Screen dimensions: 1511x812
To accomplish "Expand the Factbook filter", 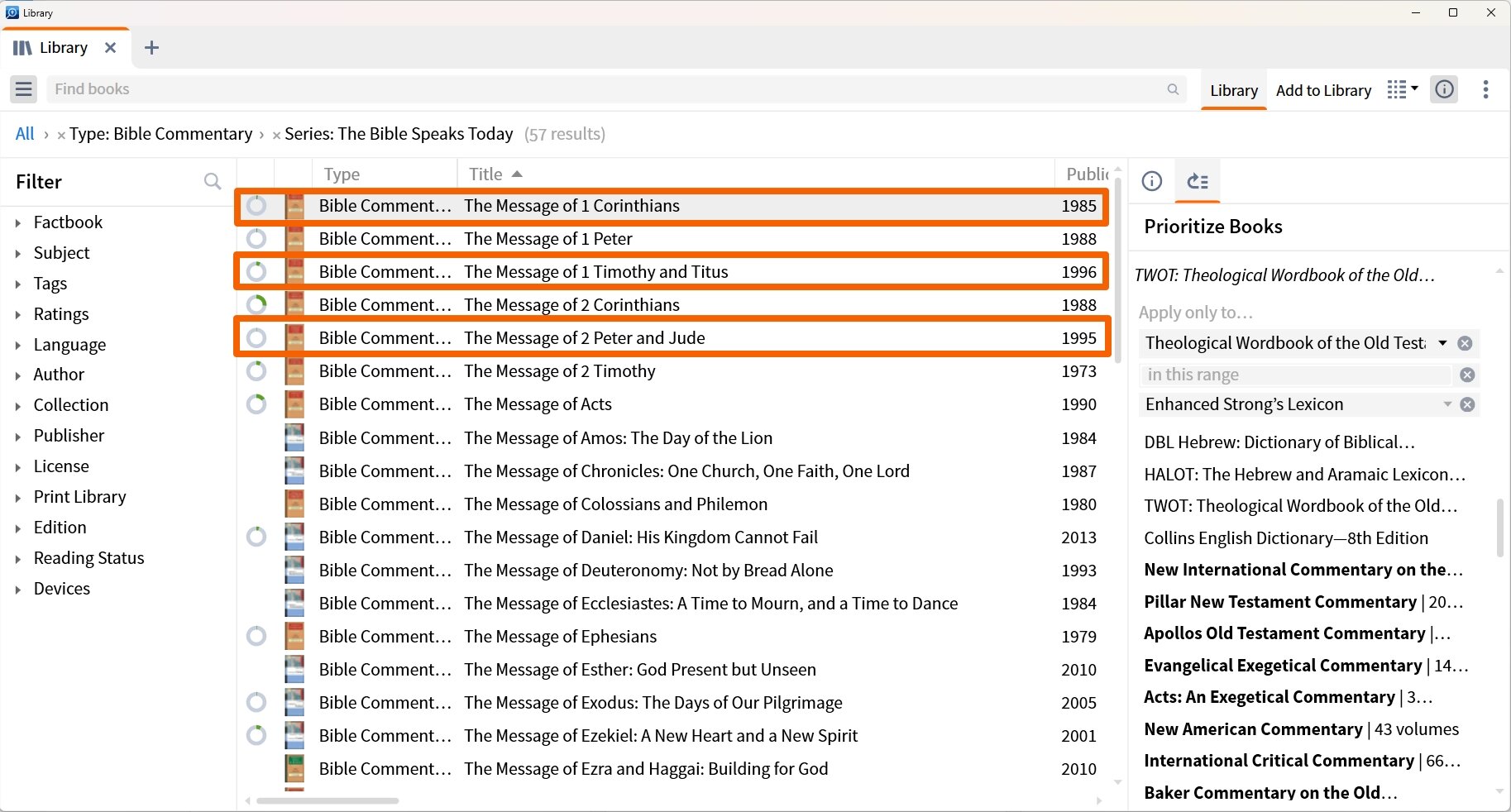I will click(x=17, y=222).
